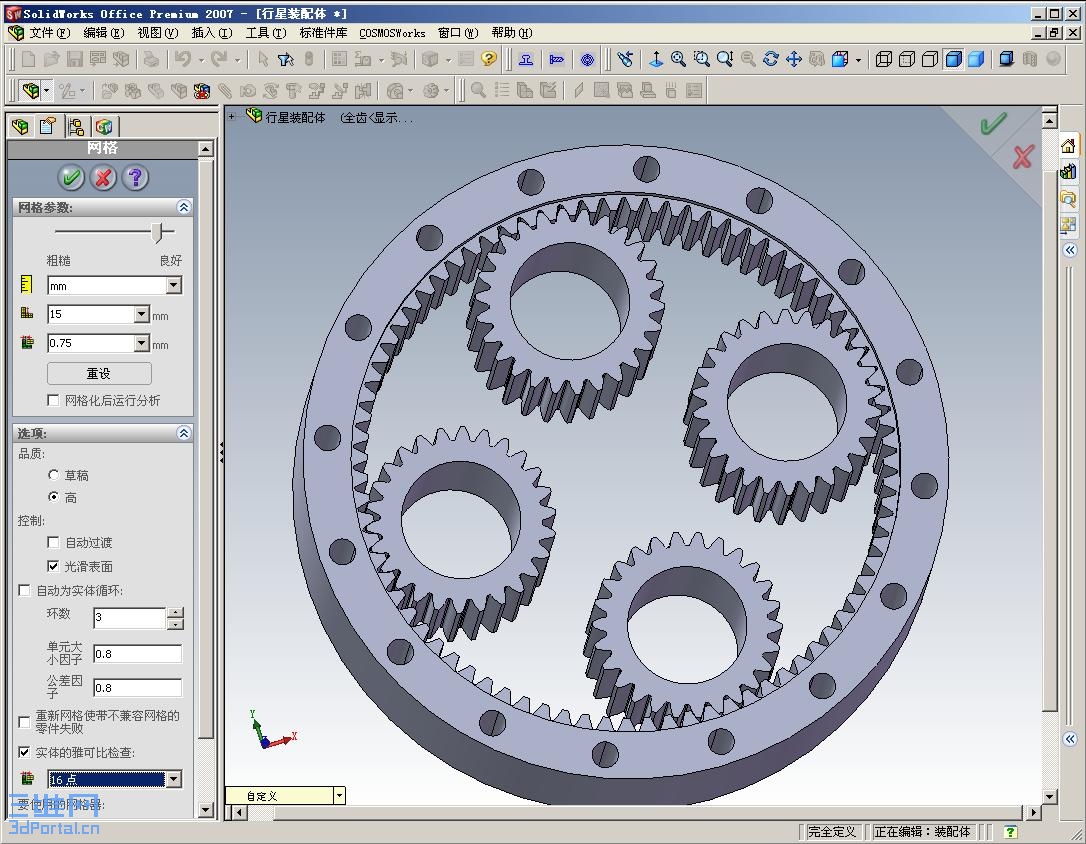1086x844 pixels.
Task: Click the Toolbox beam calculator icon
Action: tap(526, 60)
